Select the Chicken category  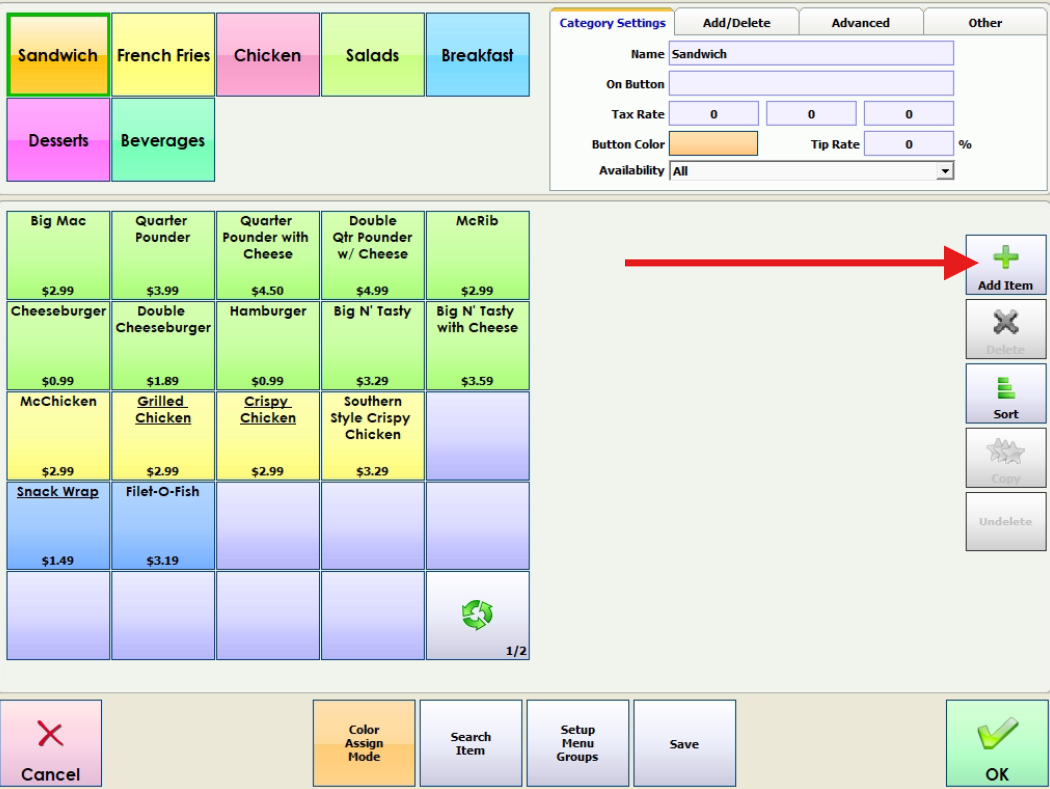268,55
